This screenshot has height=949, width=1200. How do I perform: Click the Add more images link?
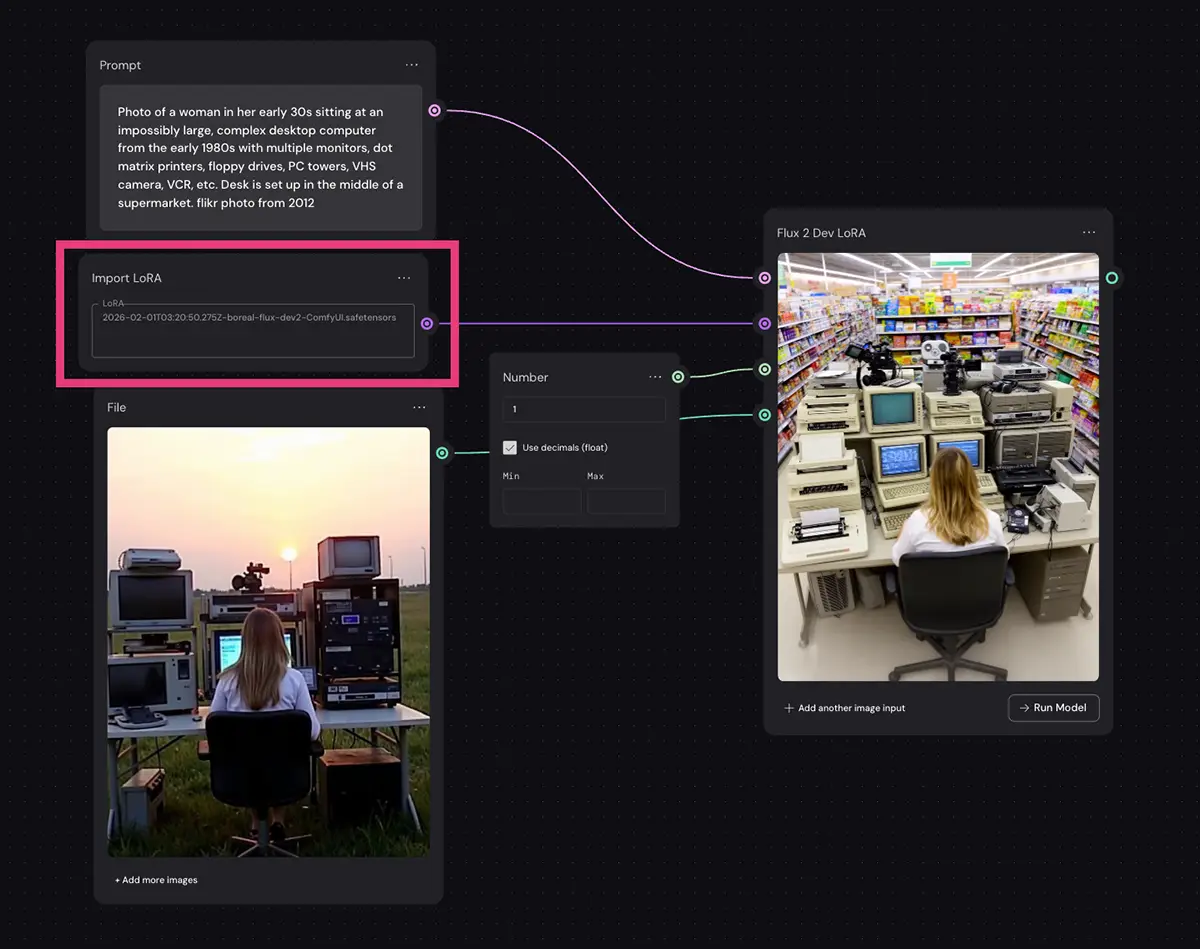pos(156,880)
